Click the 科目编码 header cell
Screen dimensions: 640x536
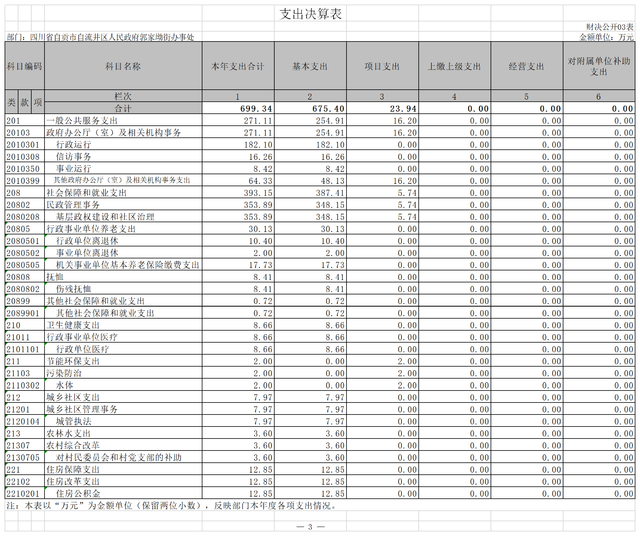click(24, 66)
